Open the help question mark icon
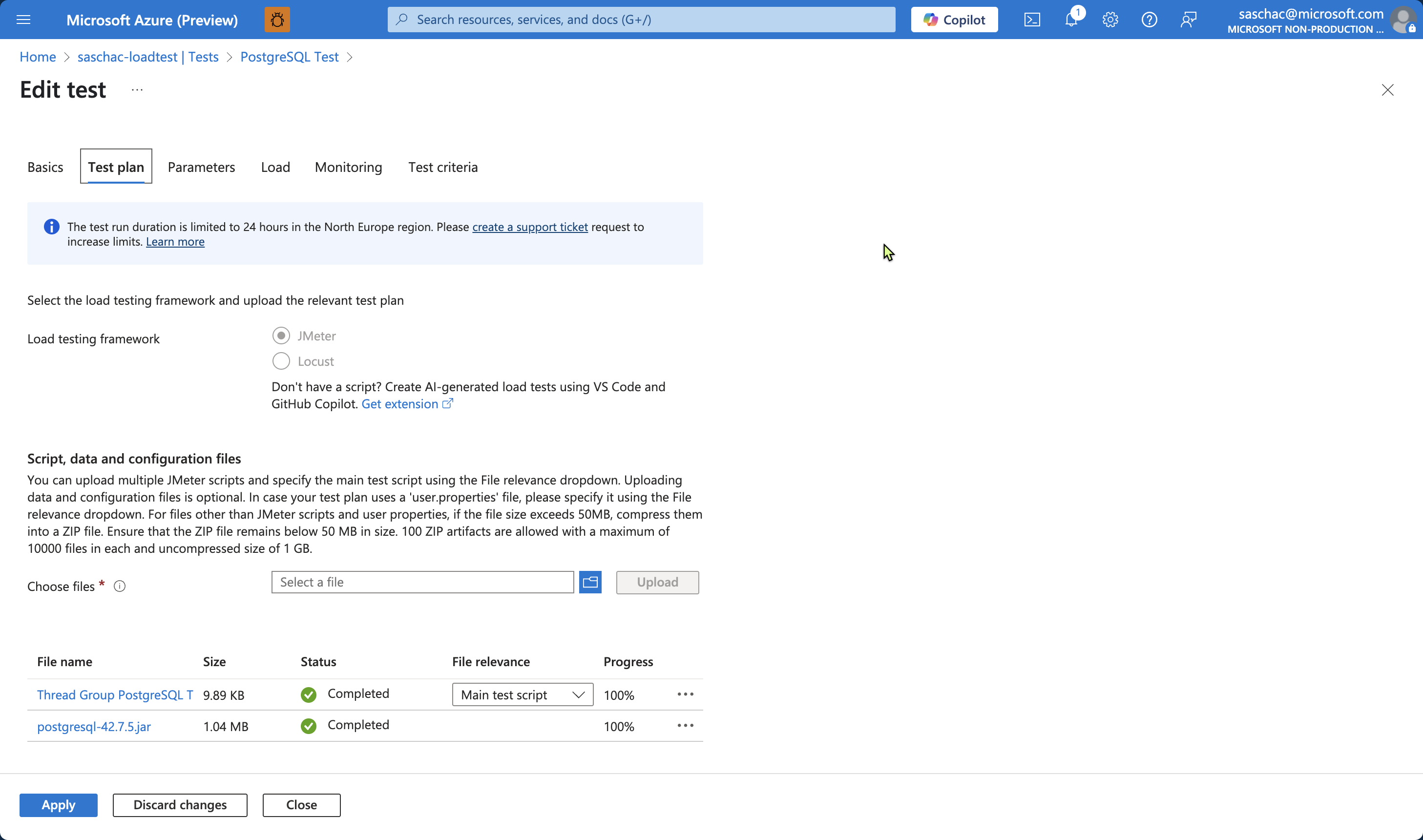 [x=1149, y=20]
